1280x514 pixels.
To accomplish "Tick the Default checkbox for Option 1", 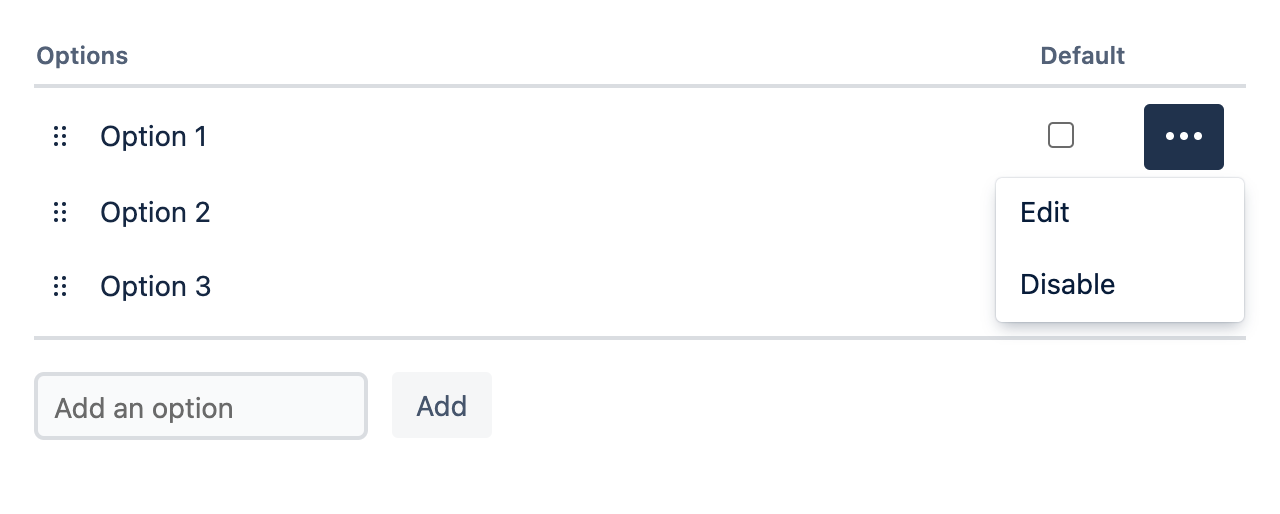I will point(1061,135).
